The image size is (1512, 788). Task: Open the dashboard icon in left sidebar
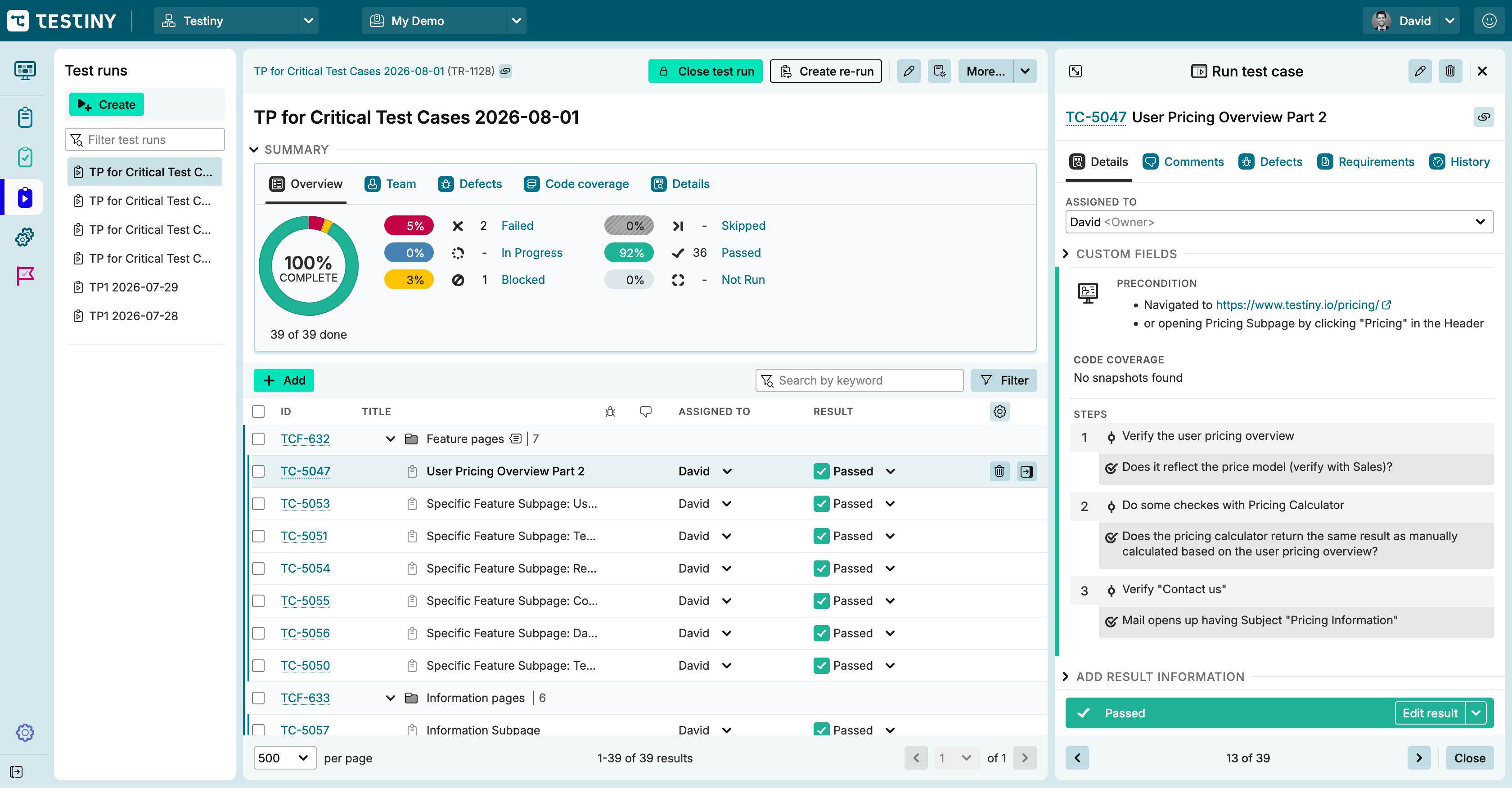(x=25, y=71)
